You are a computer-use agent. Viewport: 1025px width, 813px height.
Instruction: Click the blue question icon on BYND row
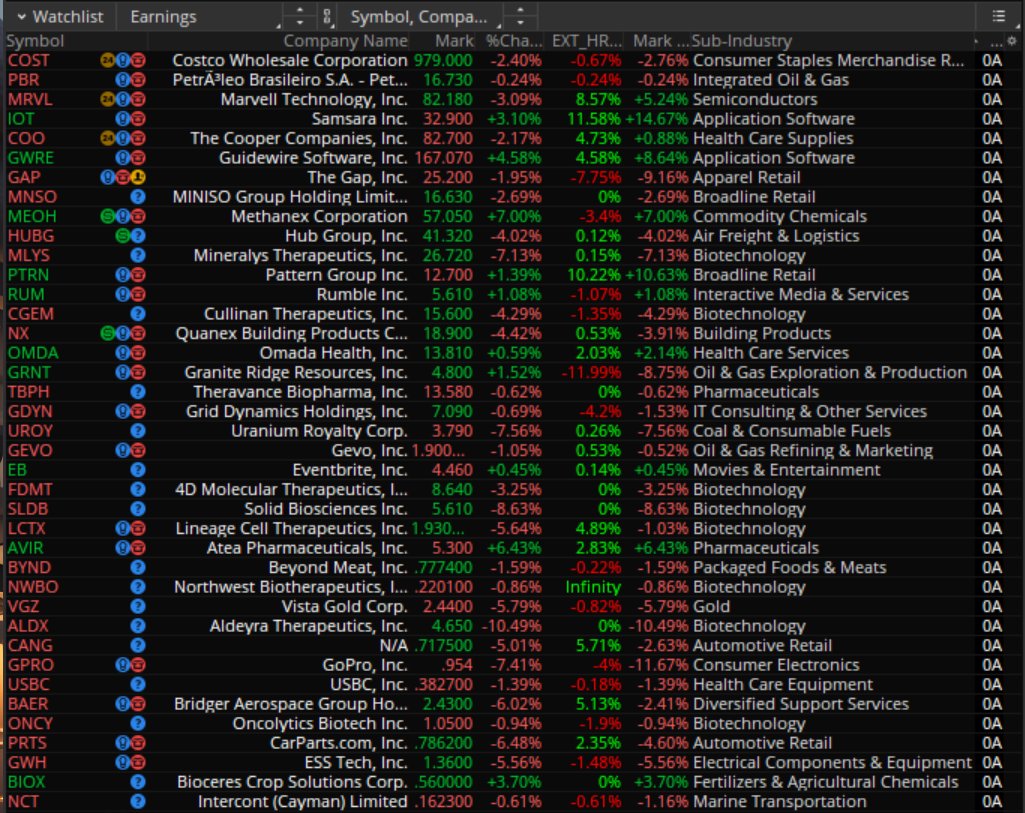[138, 567]
